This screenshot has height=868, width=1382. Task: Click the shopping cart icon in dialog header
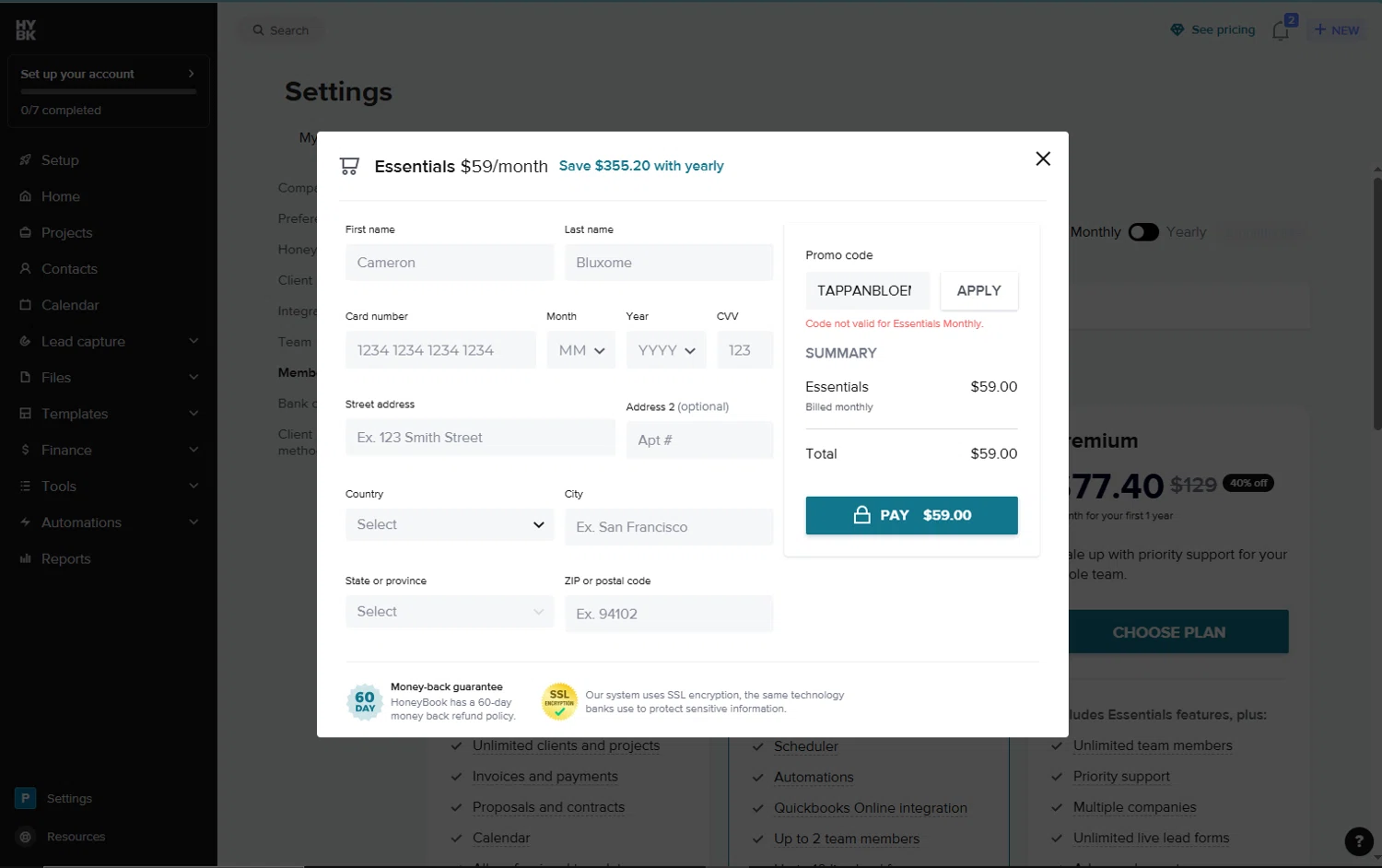tap(349, 166)
